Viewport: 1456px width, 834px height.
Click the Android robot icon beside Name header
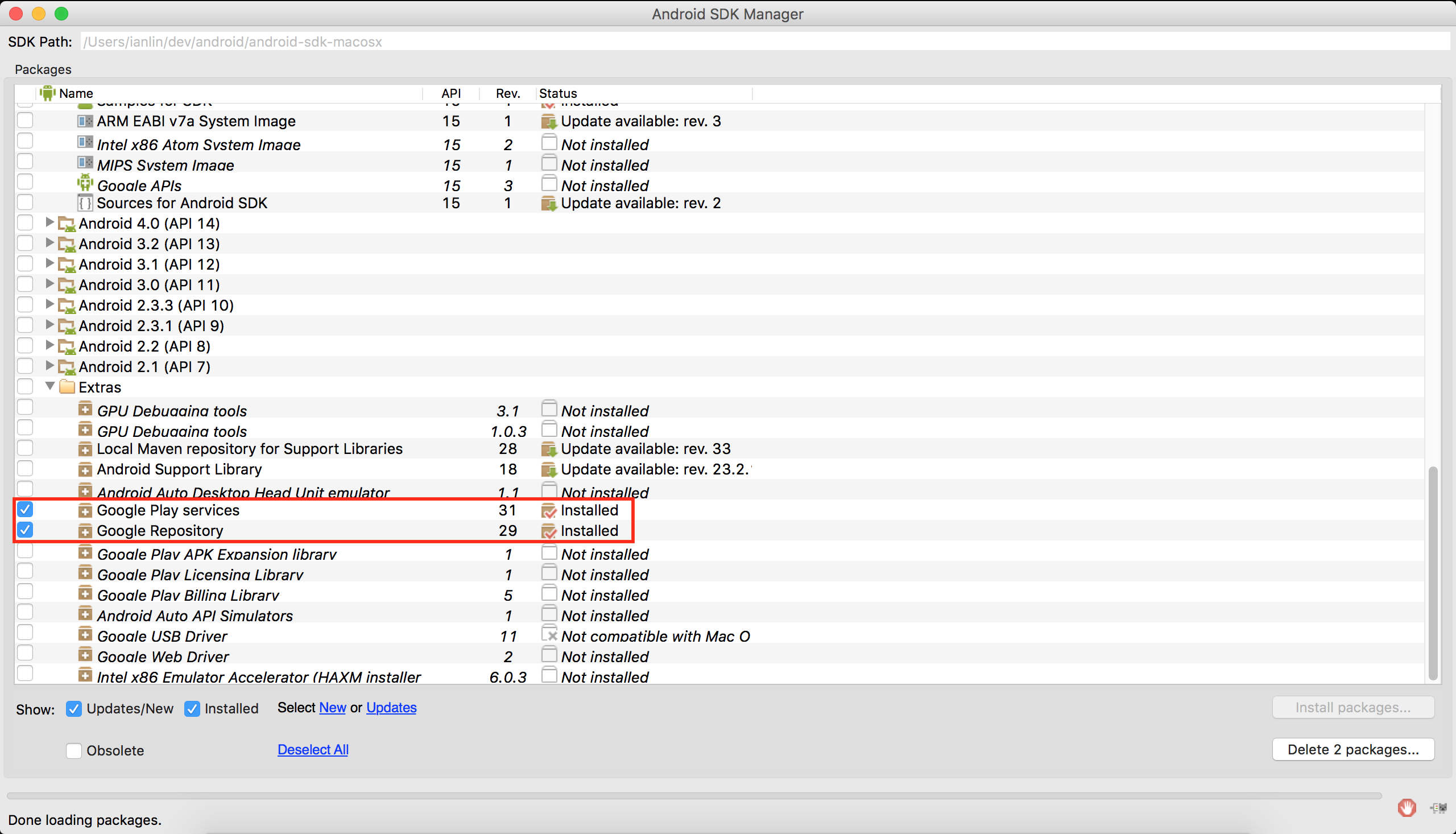[x=48, y=93]
